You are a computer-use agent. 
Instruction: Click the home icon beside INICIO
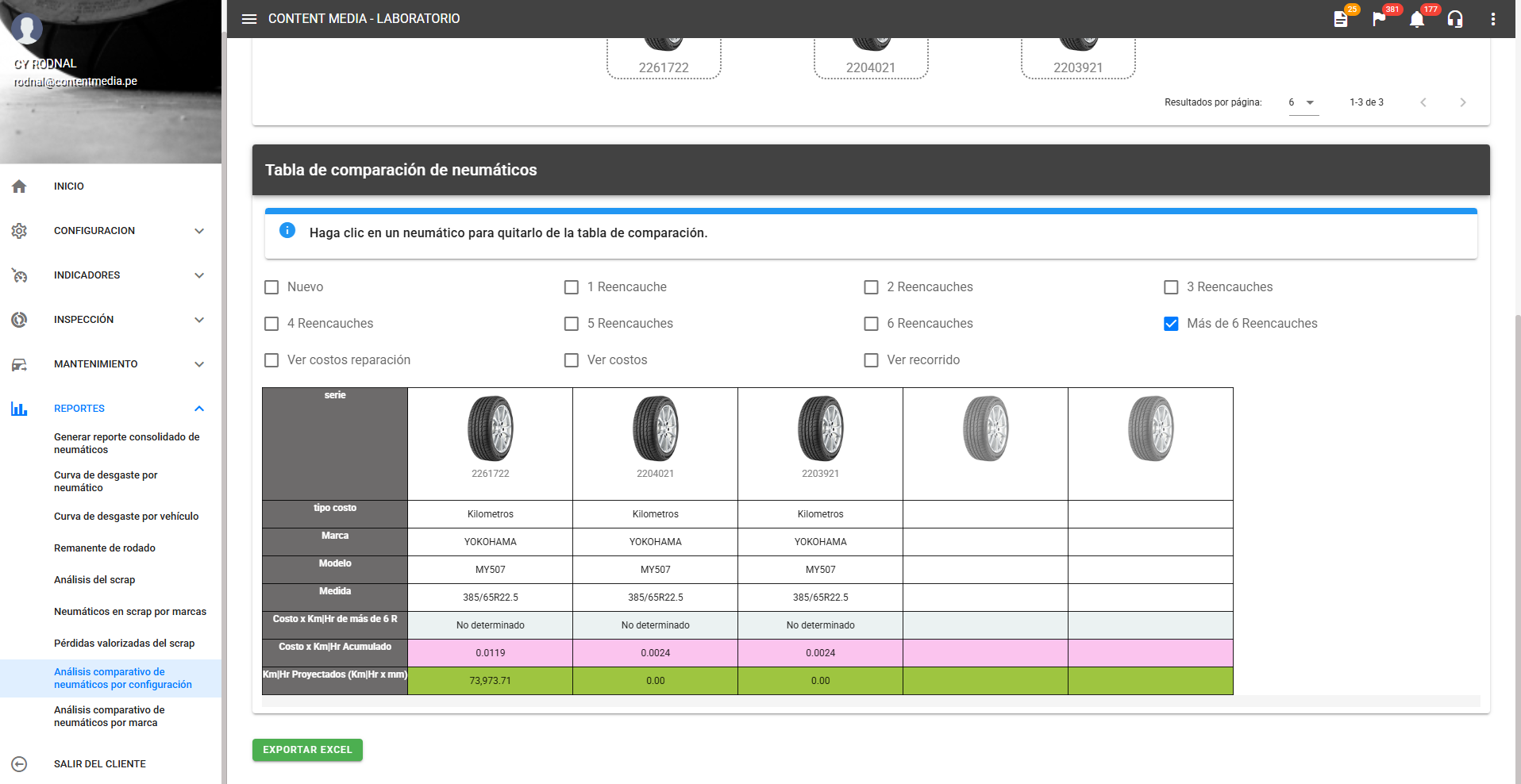[20, 186]
